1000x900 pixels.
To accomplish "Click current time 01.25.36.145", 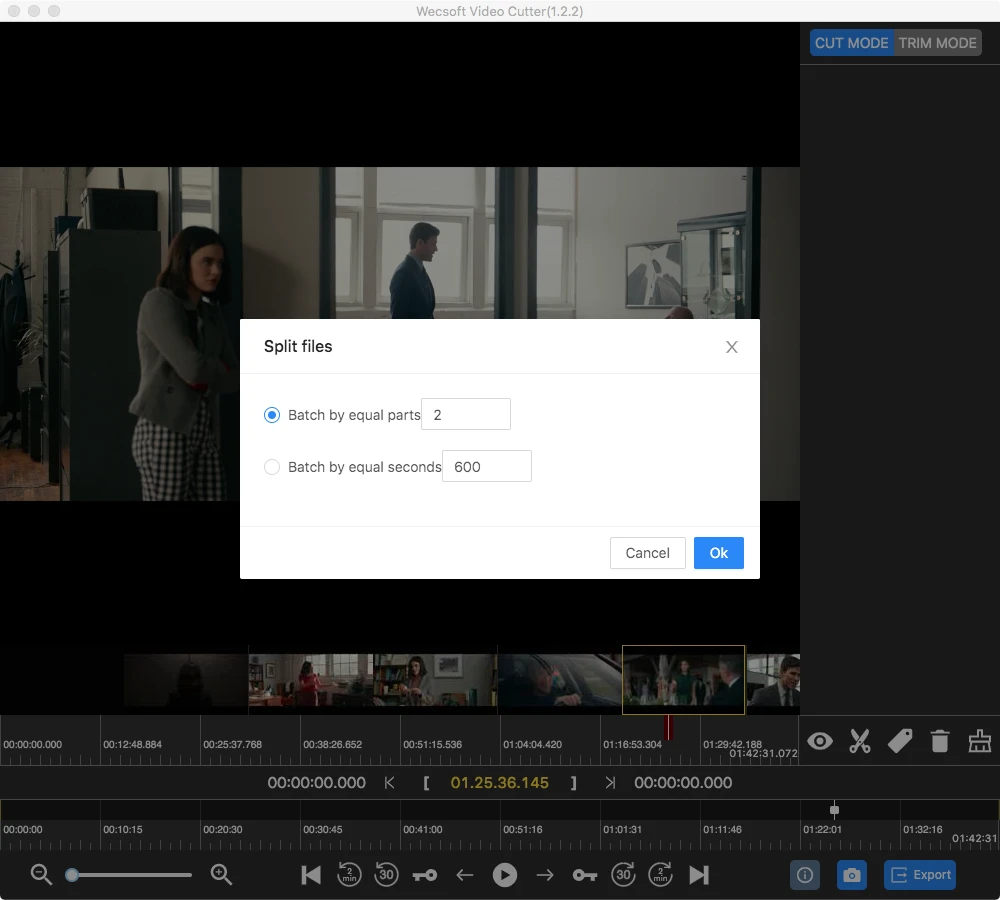I will point(499,783).
